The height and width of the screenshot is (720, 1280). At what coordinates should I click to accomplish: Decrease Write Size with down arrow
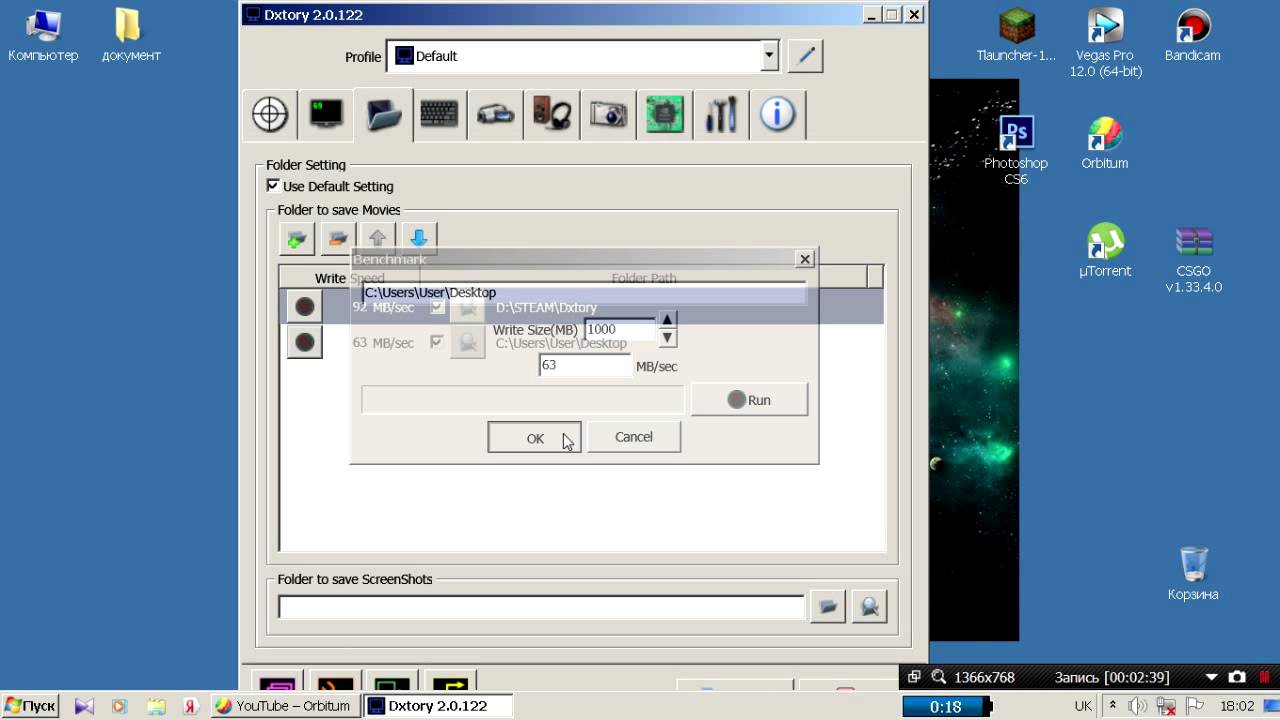click(668, 338)
